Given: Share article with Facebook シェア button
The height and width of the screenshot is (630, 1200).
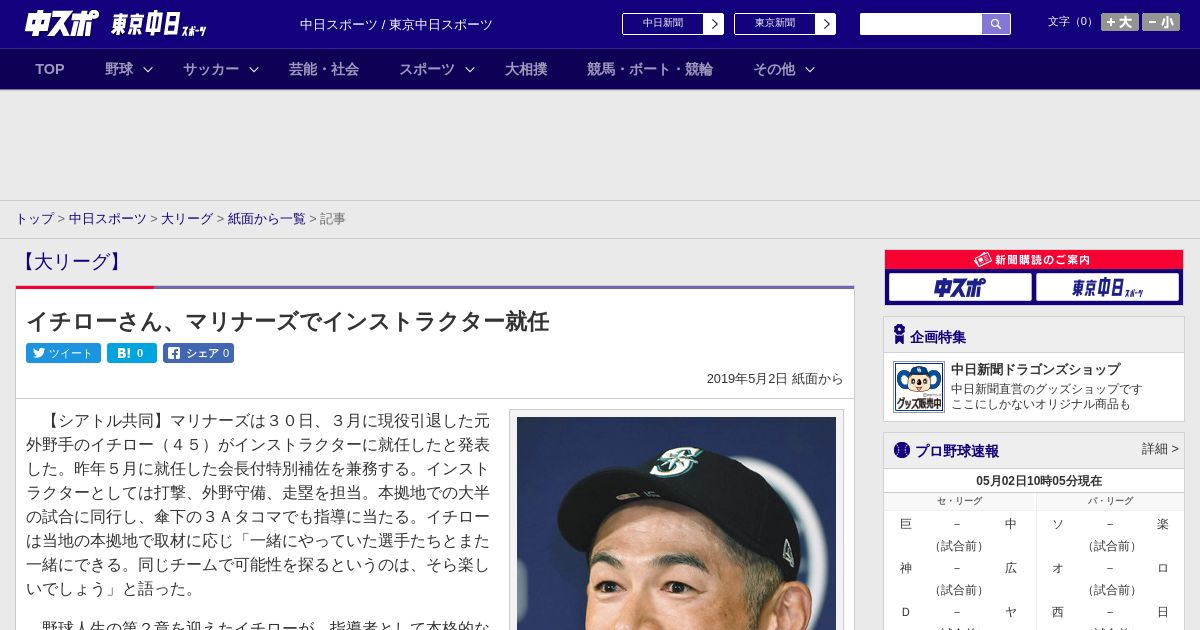Looking at the screenshot, I should pos(199,353).
